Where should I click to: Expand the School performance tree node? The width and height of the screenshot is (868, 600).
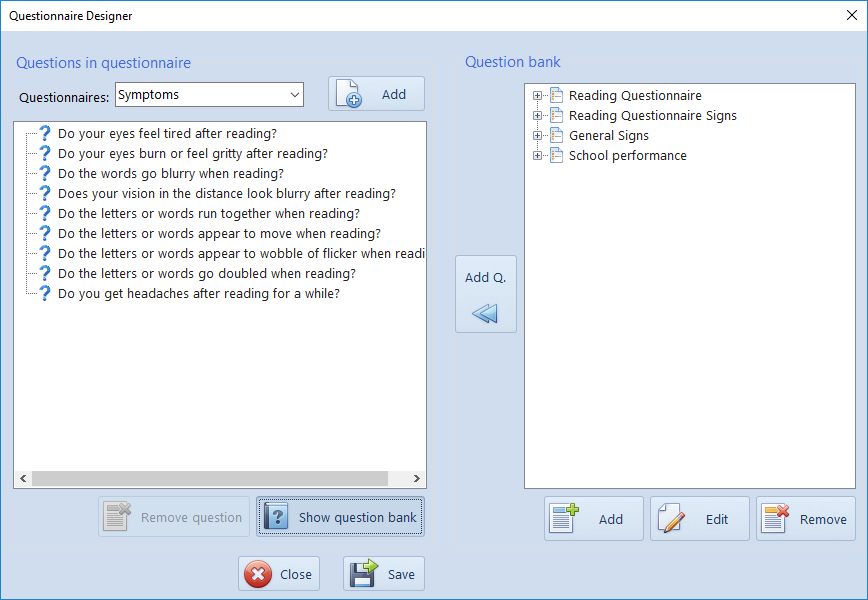pyautogui.click(x=538, y=156)
